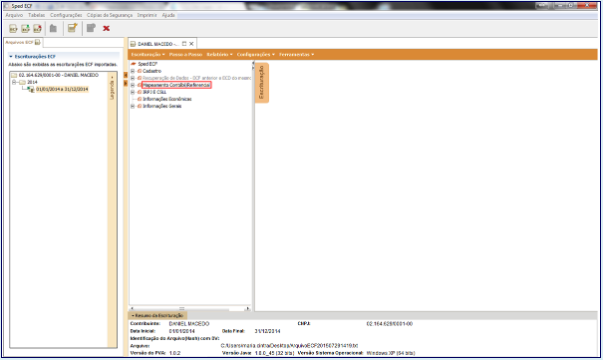603x360 pixels.
Task: Open the Relatório dropdown in orange bar
Action: 220,55
